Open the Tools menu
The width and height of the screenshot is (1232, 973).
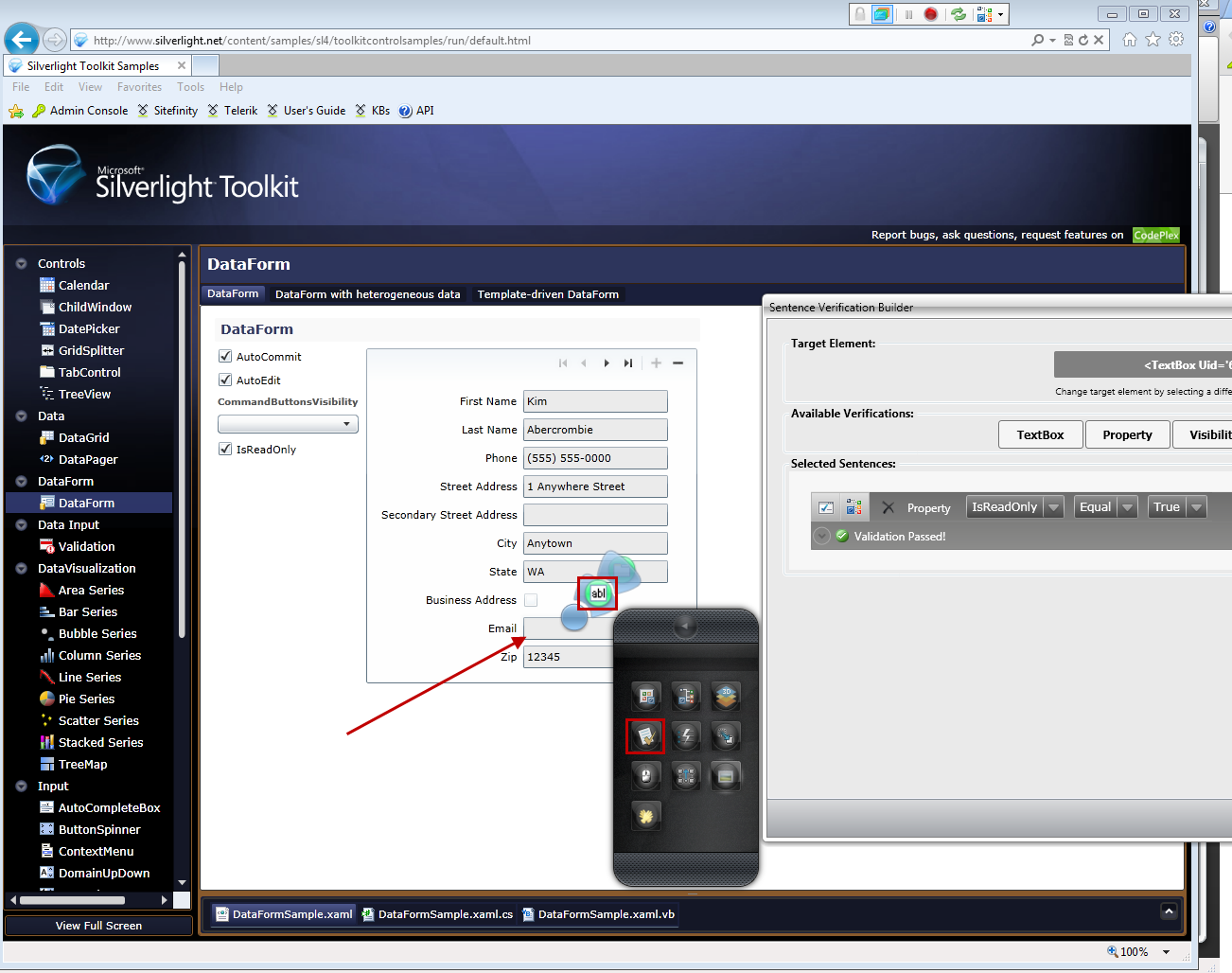190,86
